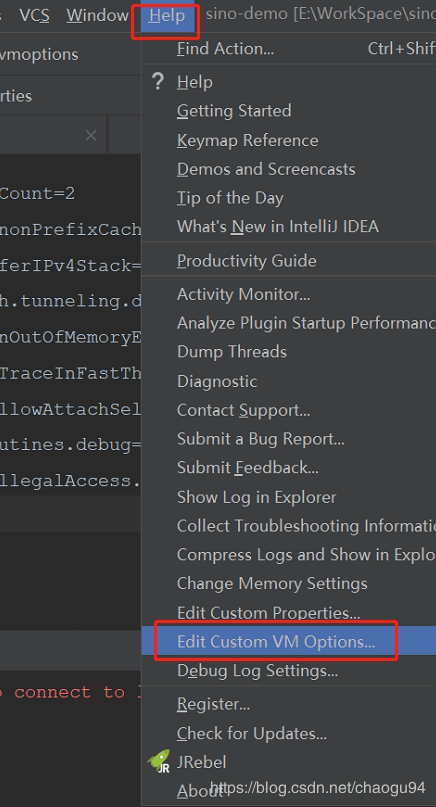436x807 pixels.
Task: Open Change Memory Settings
Action: (x=289, y=583)
